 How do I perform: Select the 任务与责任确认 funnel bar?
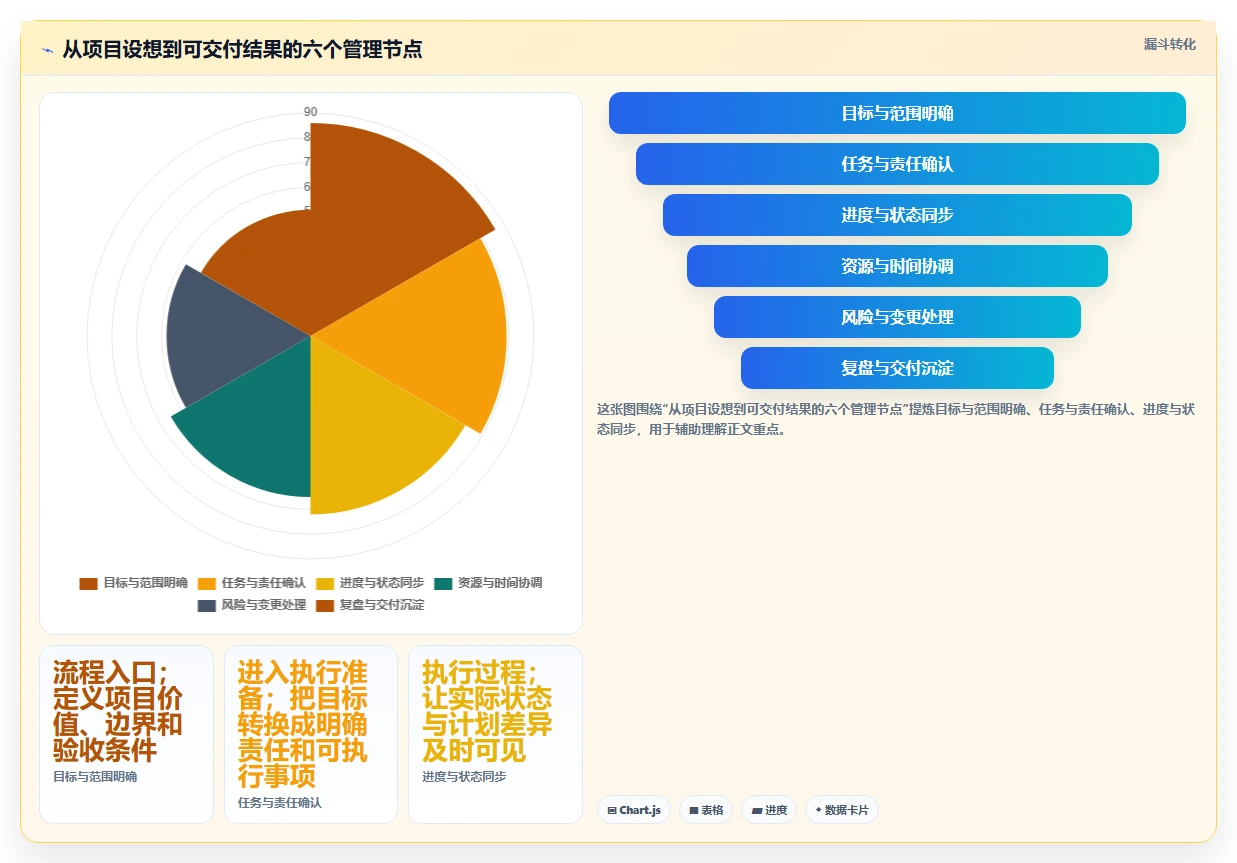[897, 164]
